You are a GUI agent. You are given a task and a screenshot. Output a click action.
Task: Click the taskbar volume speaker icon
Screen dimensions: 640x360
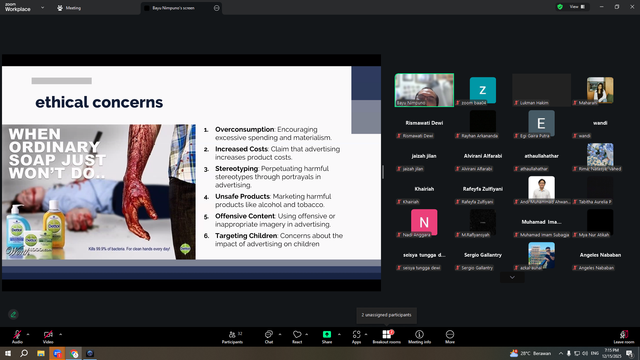(585, 353)
